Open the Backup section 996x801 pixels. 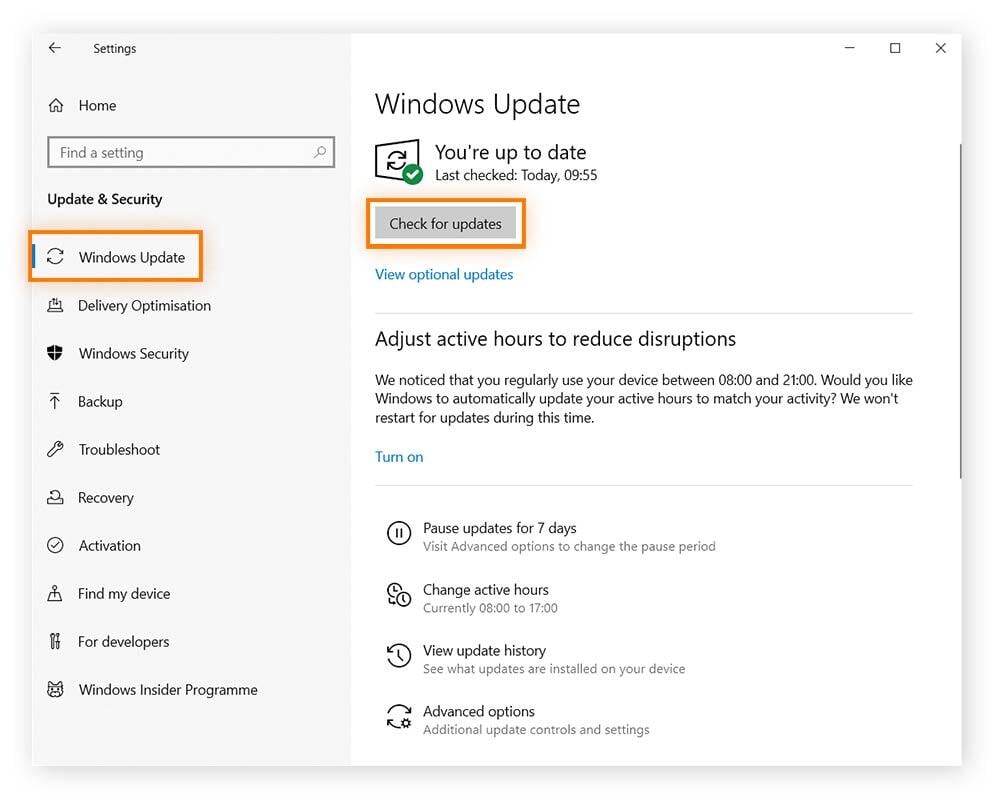coord(100,401)
